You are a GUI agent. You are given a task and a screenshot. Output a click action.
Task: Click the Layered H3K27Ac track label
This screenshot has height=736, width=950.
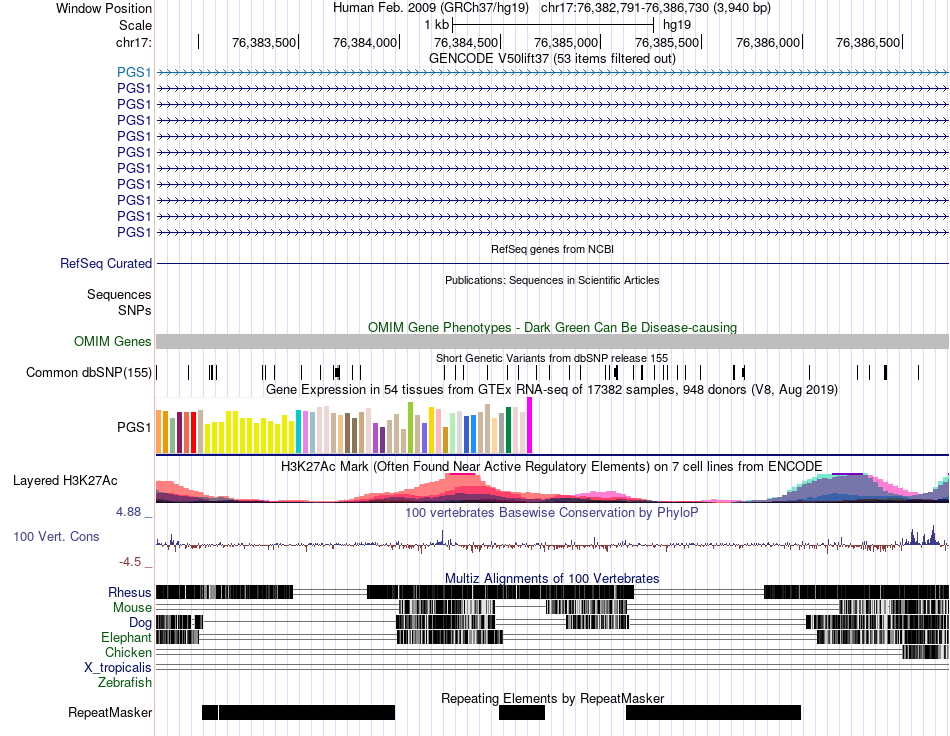tap(65, 481)
